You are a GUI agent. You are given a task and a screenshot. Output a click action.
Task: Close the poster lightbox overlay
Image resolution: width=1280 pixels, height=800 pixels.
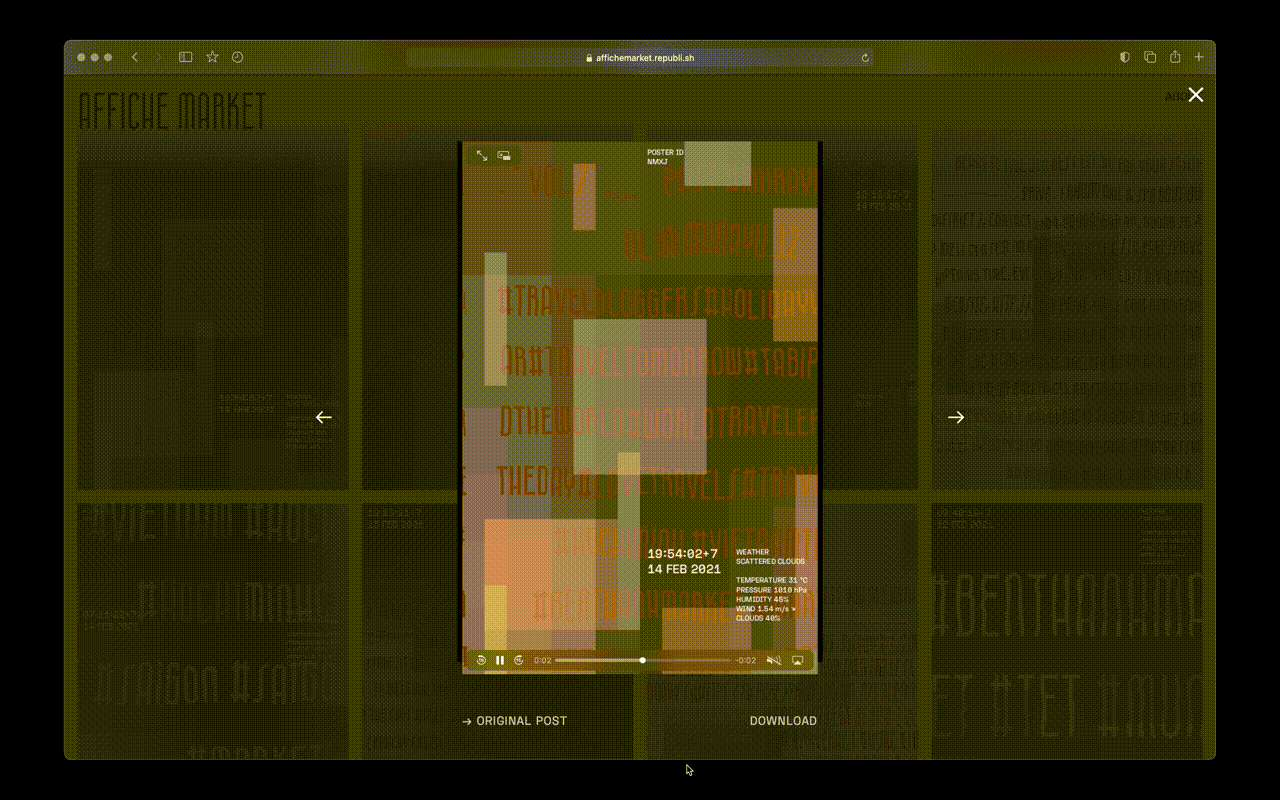tap(1195, 95)
